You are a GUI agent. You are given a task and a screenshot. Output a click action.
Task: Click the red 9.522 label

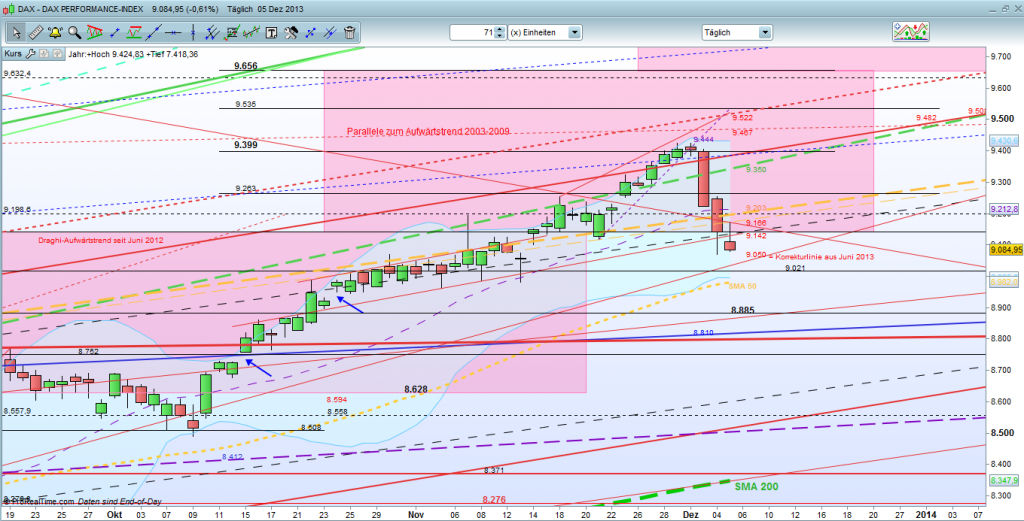click(742, 118)
